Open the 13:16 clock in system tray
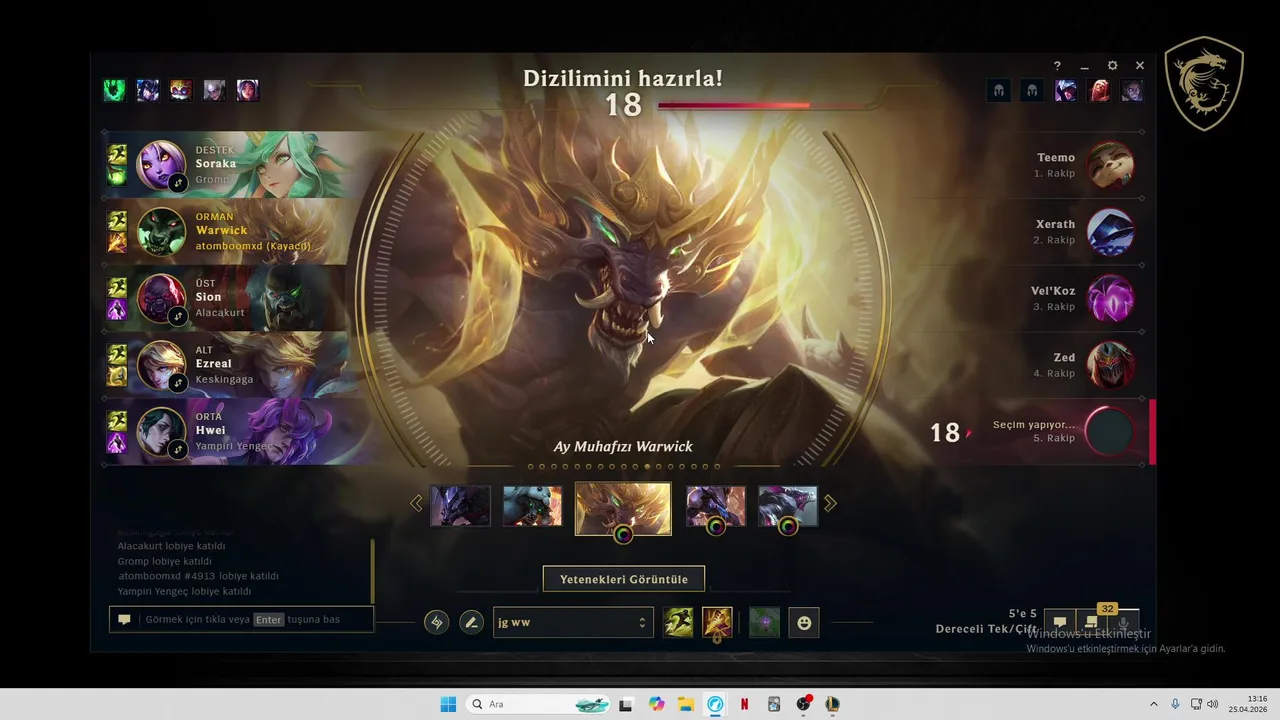 pyautogui.click(x=1249, y=704)
